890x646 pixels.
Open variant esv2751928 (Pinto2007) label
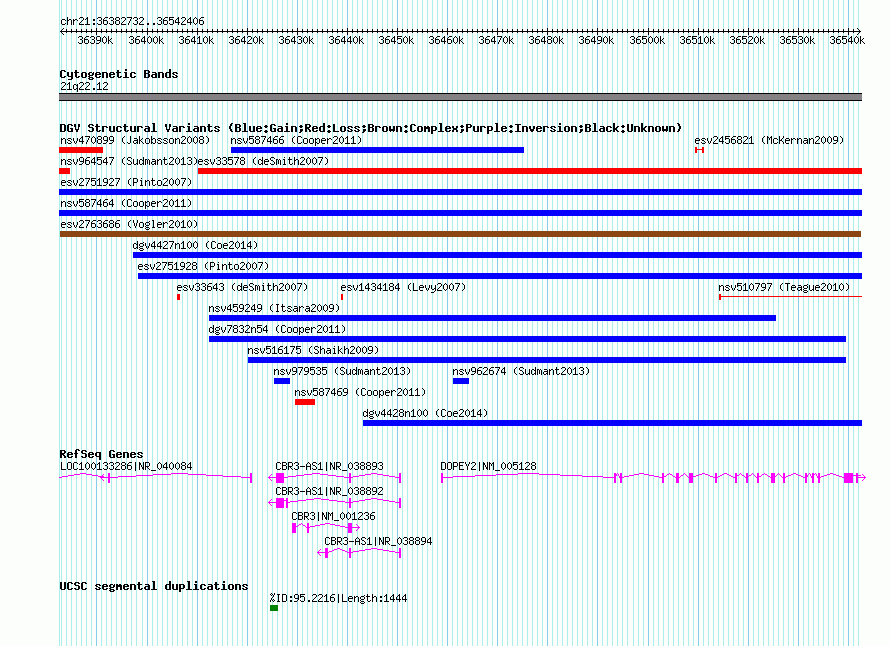click(203, 266)
